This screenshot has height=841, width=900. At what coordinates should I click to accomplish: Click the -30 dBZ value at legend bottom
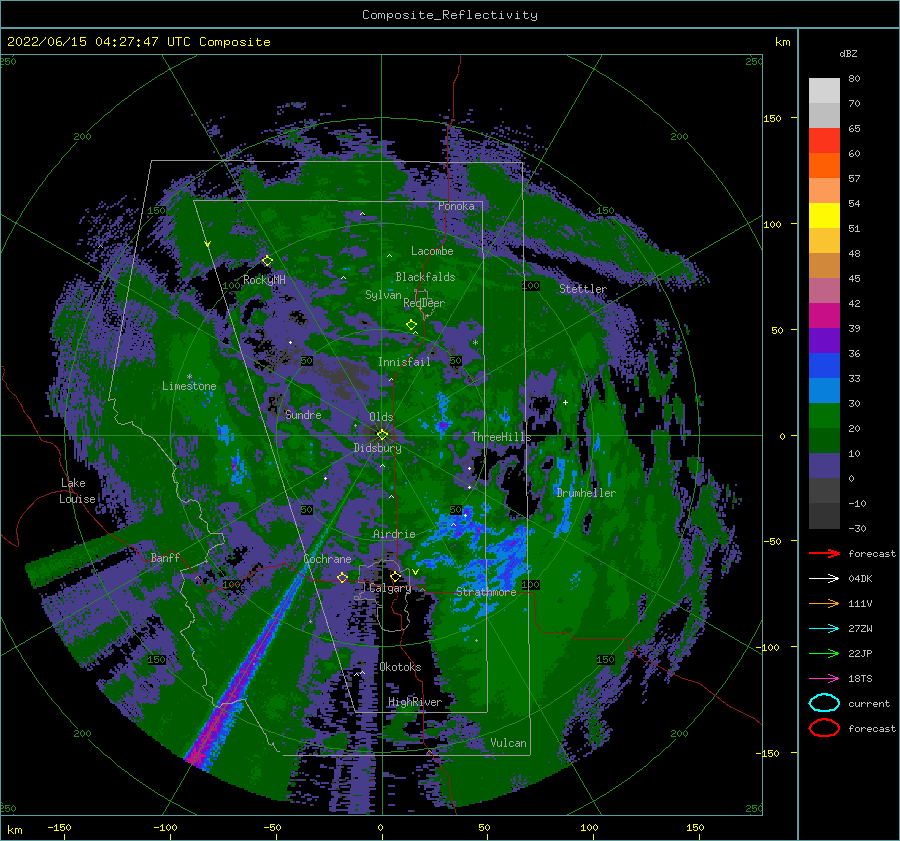pos(857,528)
